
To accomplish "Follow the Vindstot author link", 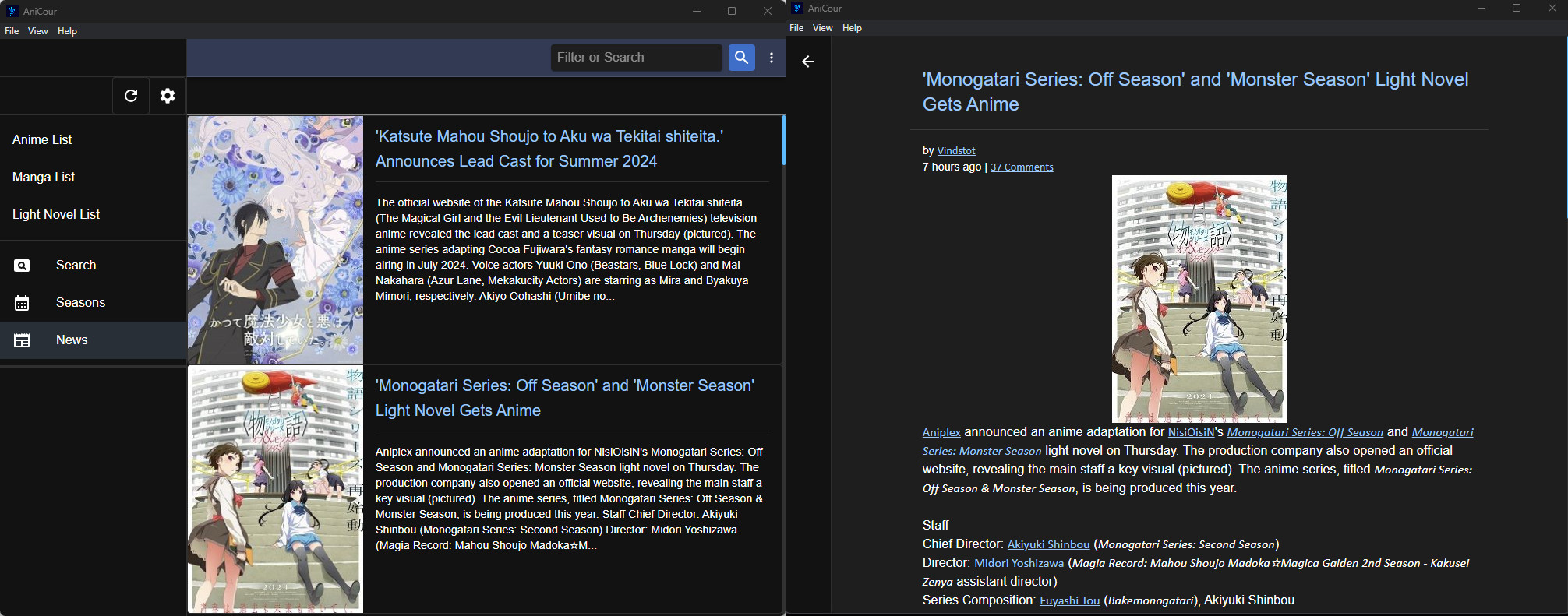I will tap(956, 151).
